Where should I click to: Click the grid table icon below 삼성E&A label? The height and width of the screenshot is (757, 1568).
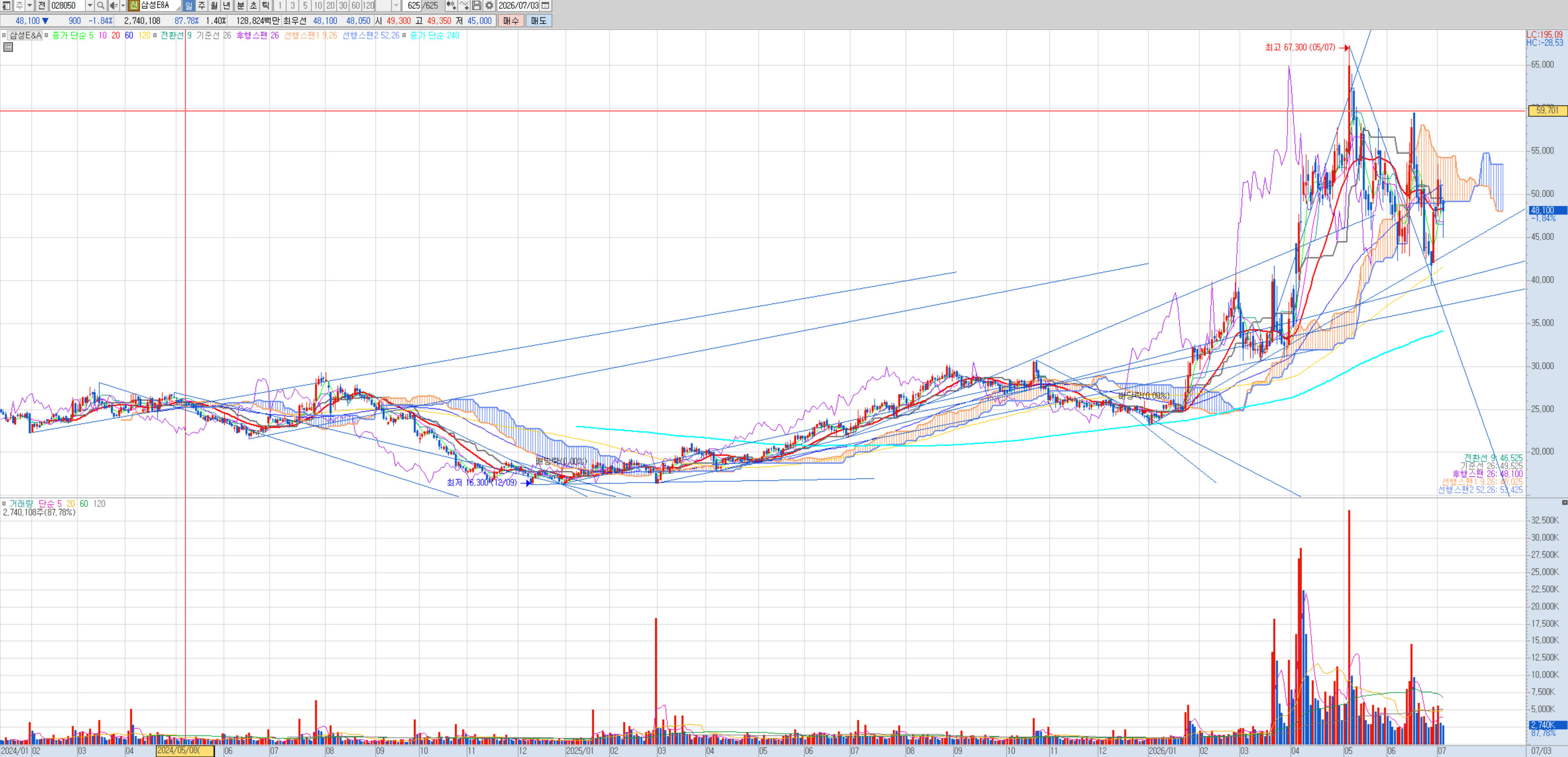coord(8,47)
